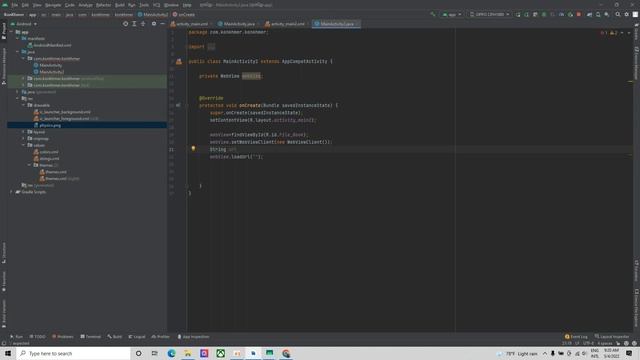Click the green Debug bug icon
640x360 pixels.
pyautogui.click(x=544, y=14)
